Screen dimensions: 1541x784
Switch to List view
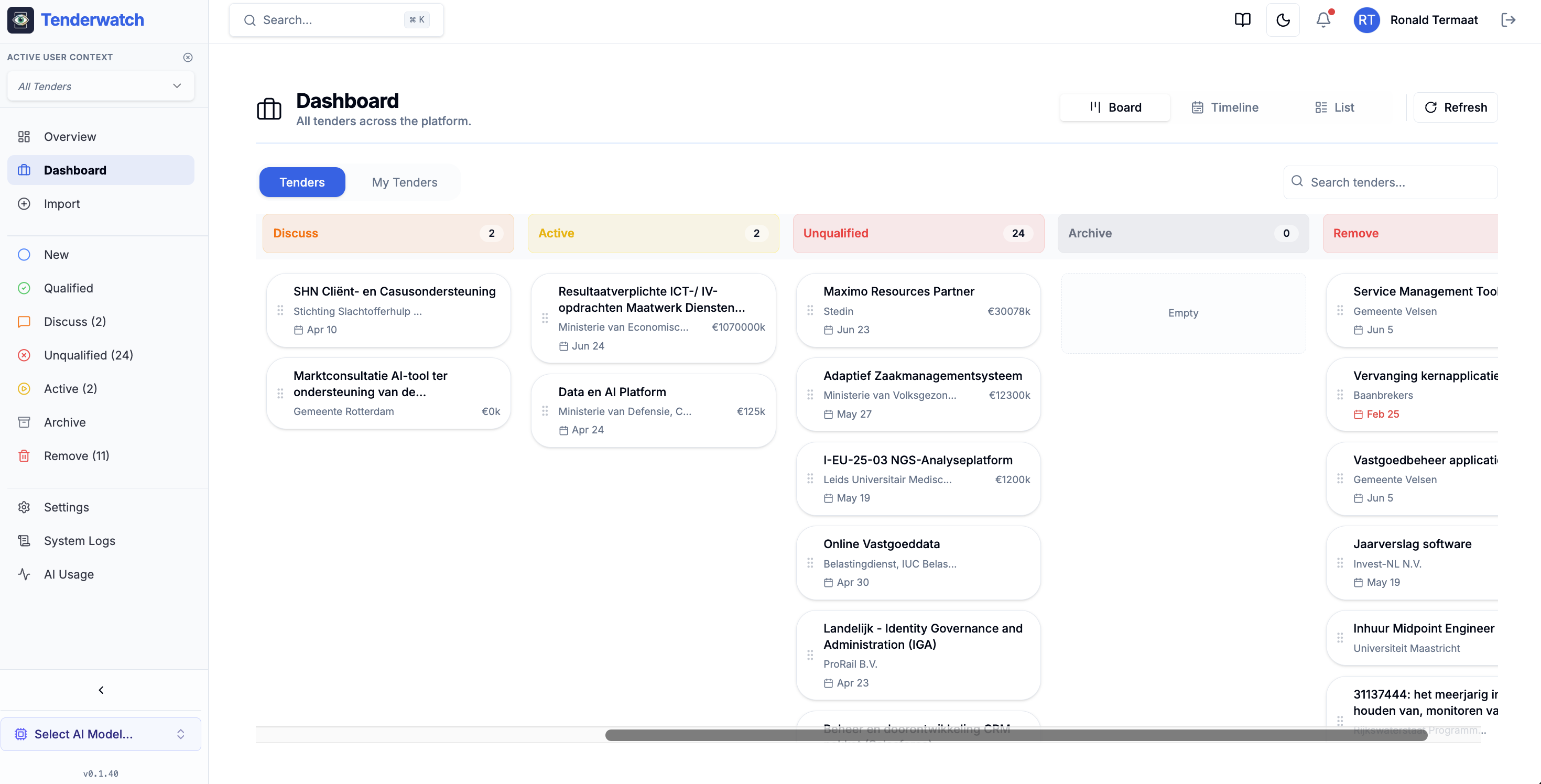[x=1334, y=107]
